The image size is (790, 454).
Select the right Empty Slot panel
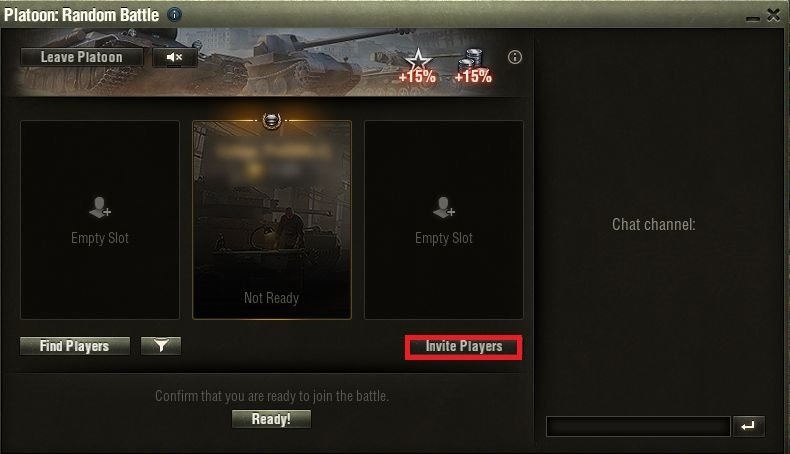coord(444,220)
